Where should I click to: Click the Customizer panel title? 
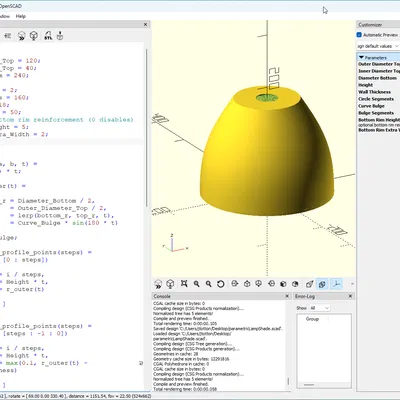click(x=370, y=25)
